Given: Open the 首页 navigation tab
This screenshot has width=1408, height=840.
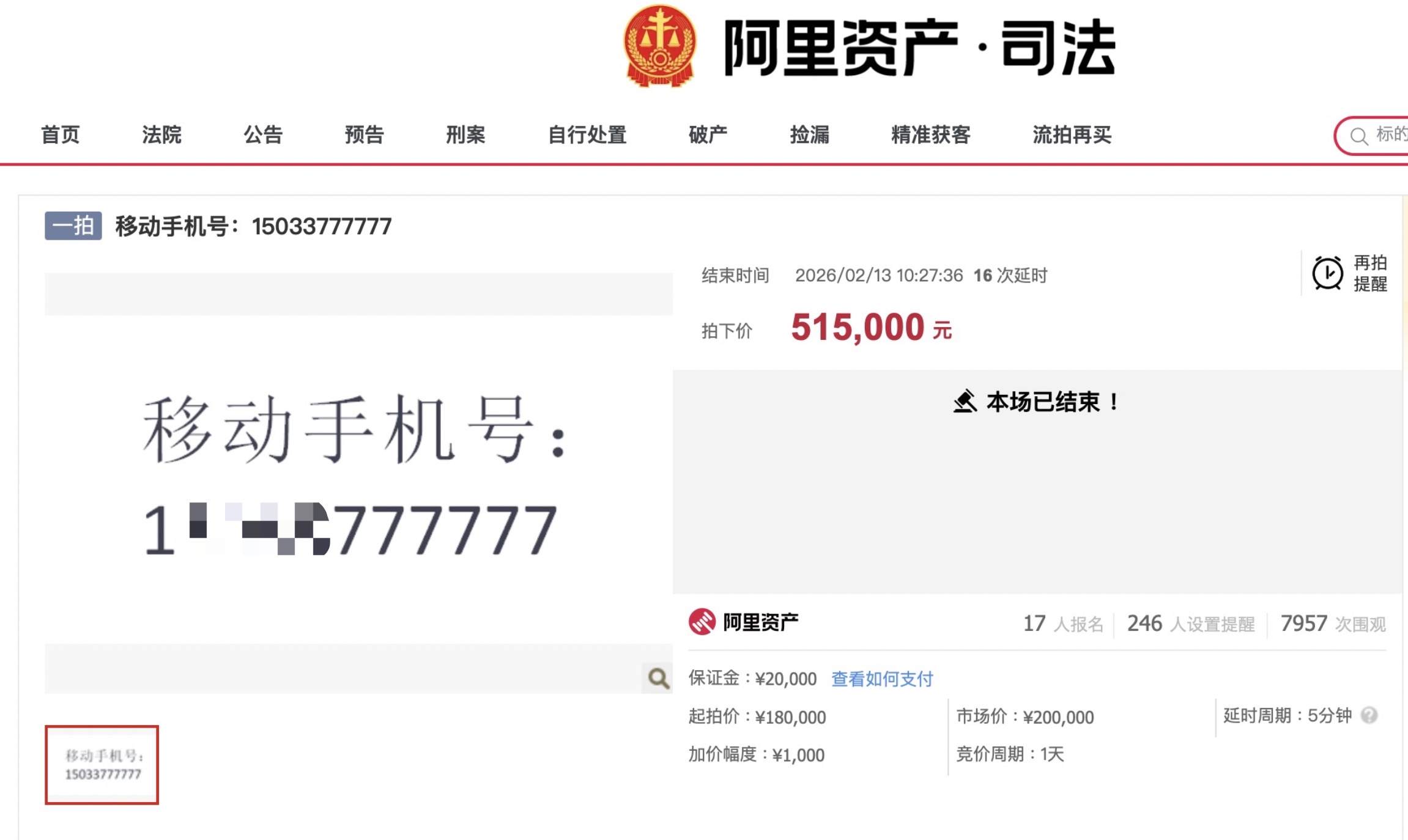Looking at the screenshot, I should (61, 134).
